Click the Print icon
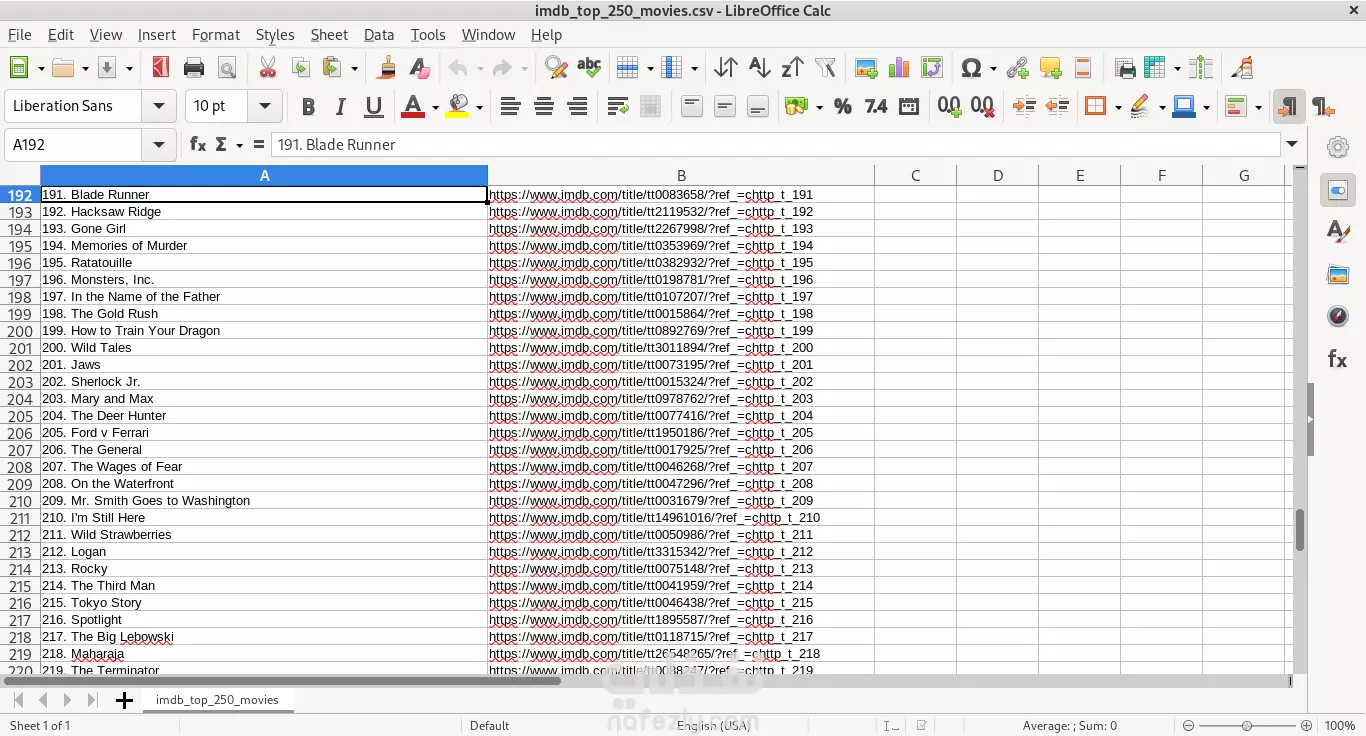 click(x=194, y=68)
